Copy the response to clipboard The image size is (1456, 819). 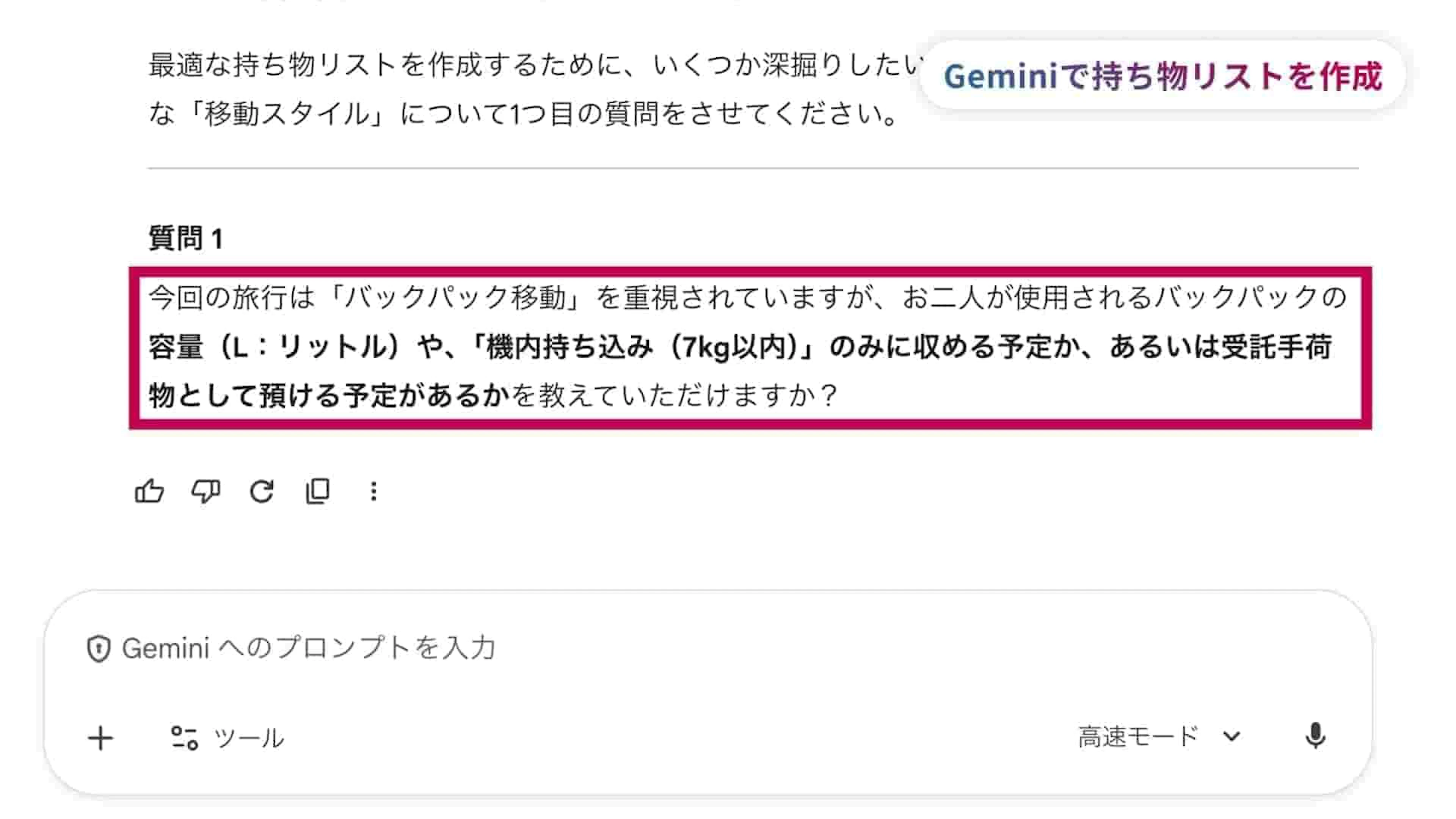tap(318, 491)
